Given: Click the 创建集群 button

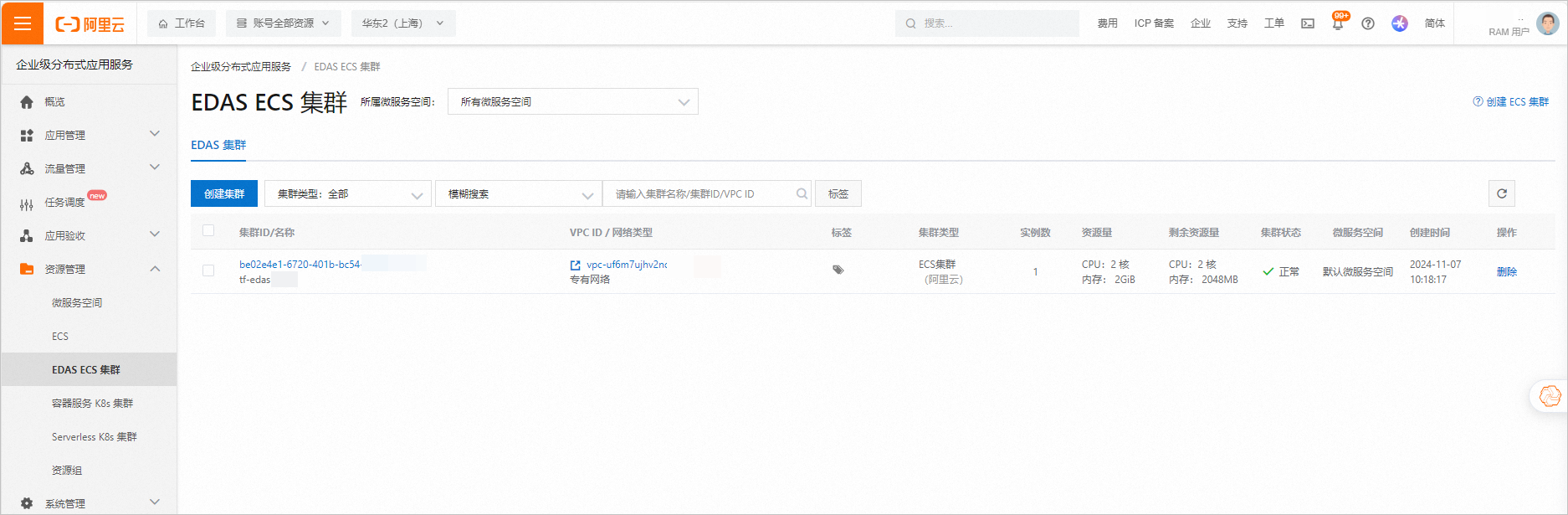Looking at the screenshot, I should click(x=224, y=193).
